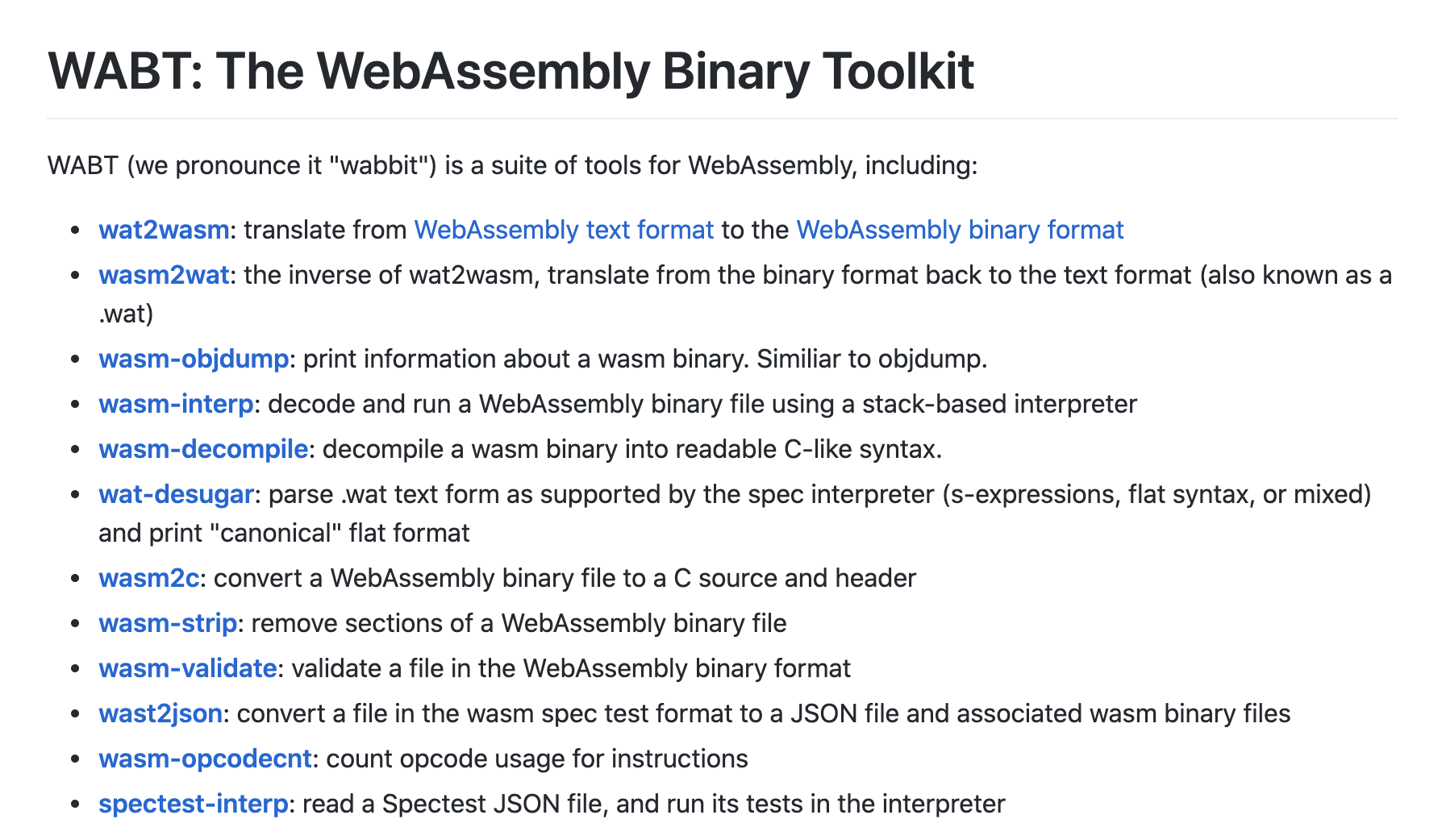Open the wasm-validate link
This screenshot has width=1442, height=840.
click(x=187, y=668)
